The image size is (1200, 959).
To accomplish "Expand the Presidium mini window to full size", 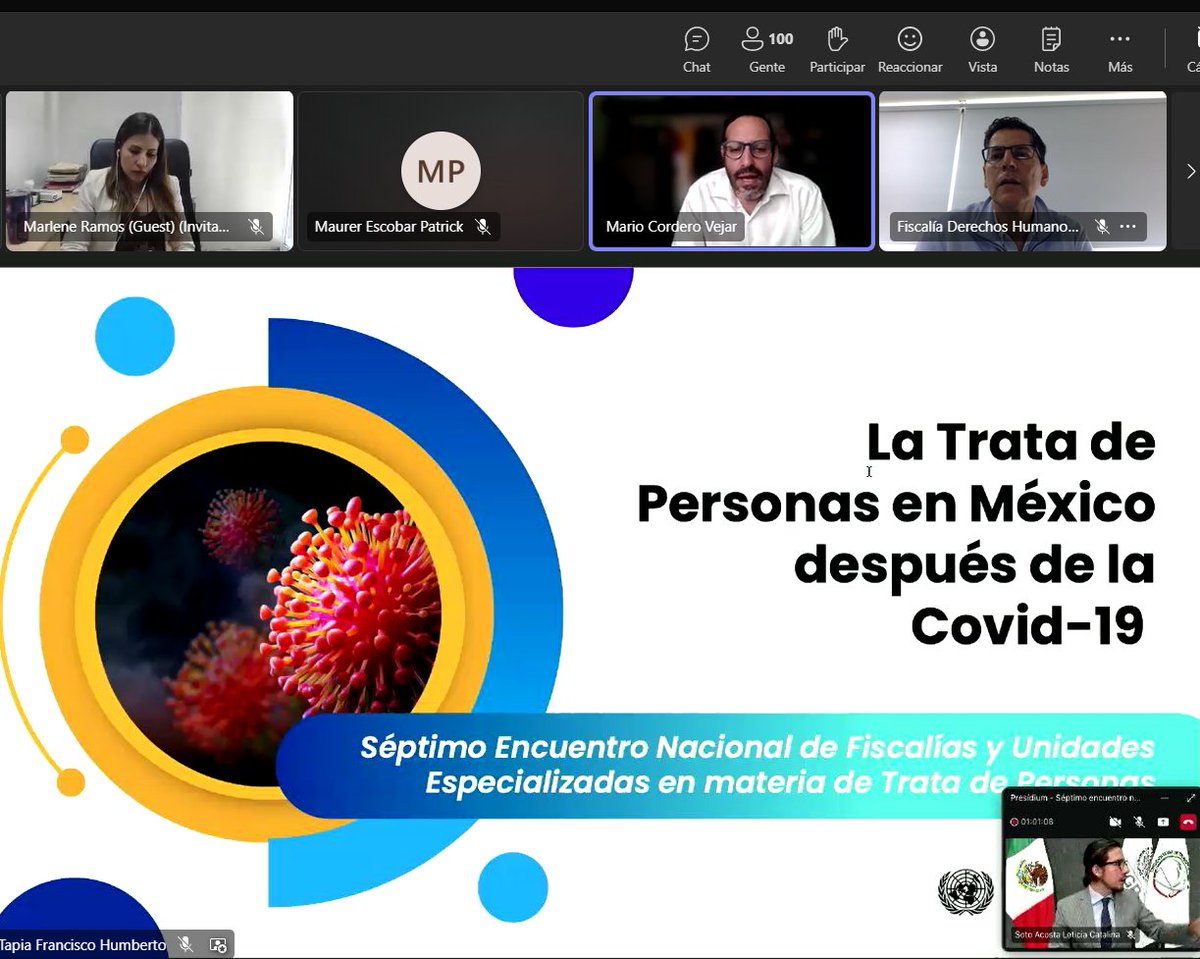I will click(1191, 798).
